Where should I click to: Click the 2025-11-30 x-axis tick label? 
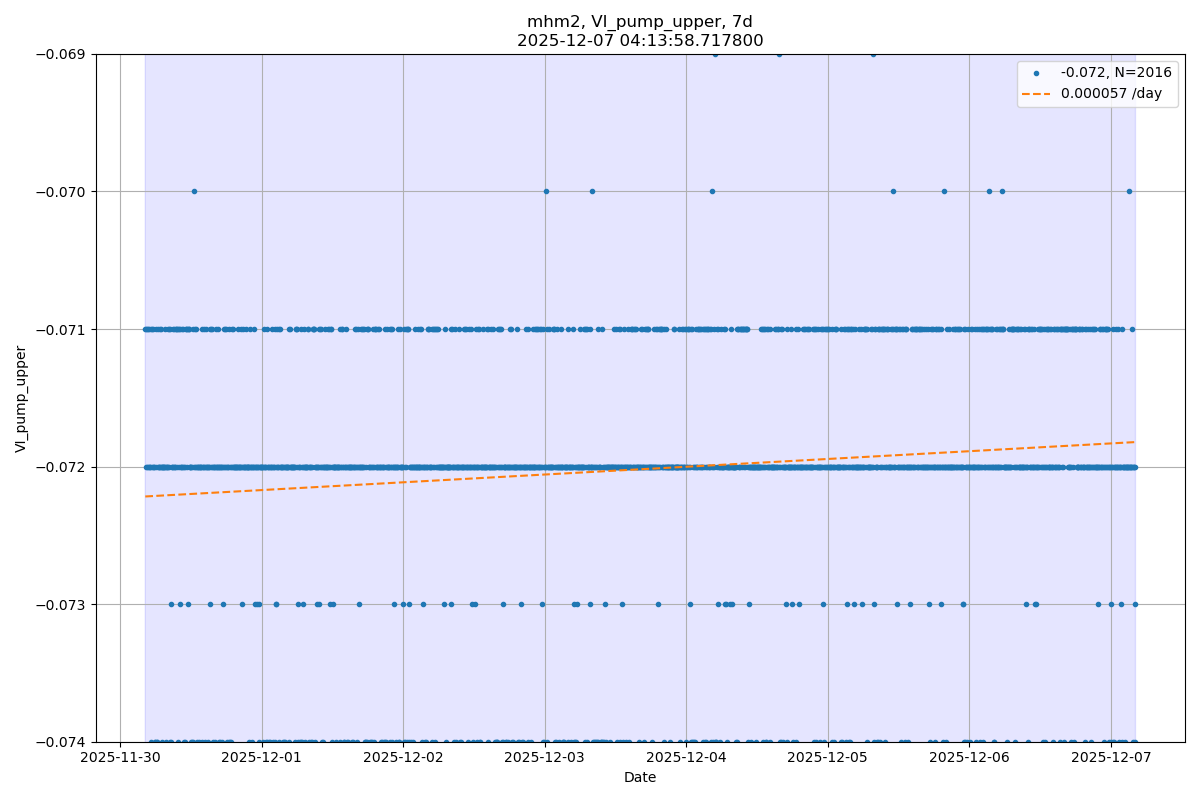pyautogui.click(x=120, y=758)
